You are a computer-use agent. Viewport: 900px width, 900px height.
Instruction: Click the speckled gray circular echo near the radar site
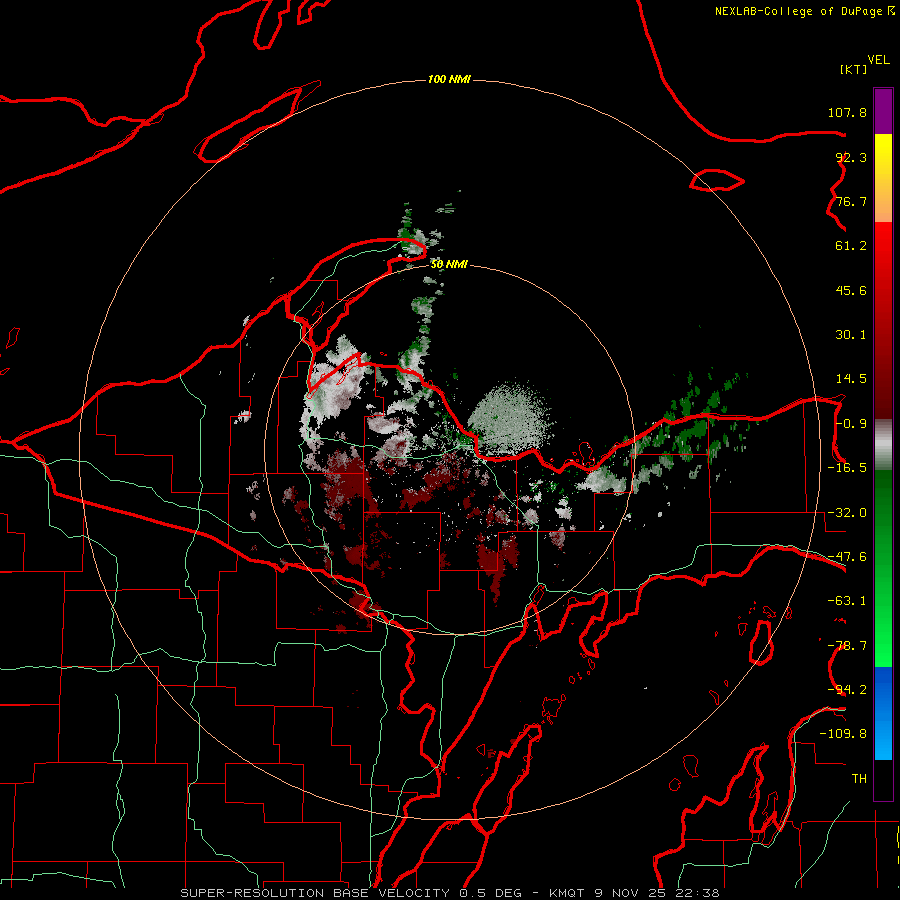click(510, 418)
